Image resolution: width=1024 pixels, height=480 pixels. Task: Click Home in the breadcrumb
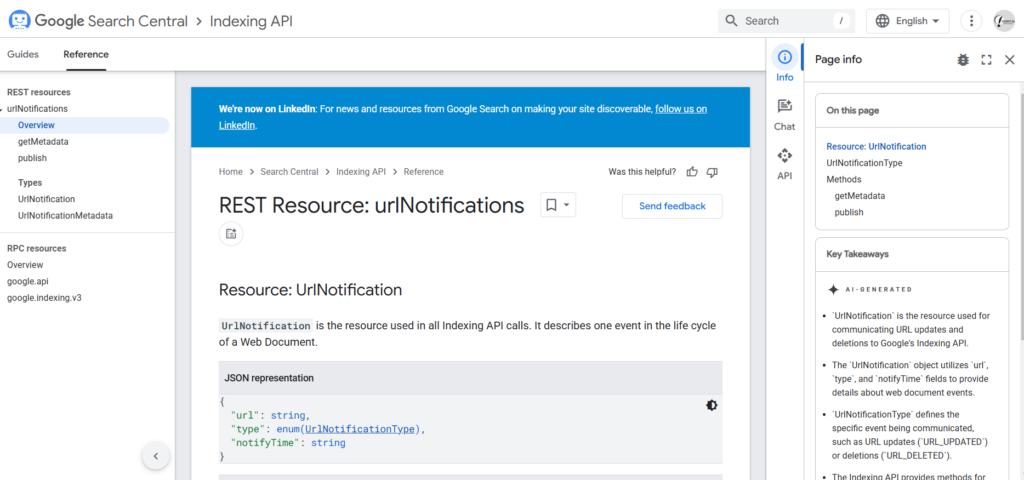coord(231,172)
